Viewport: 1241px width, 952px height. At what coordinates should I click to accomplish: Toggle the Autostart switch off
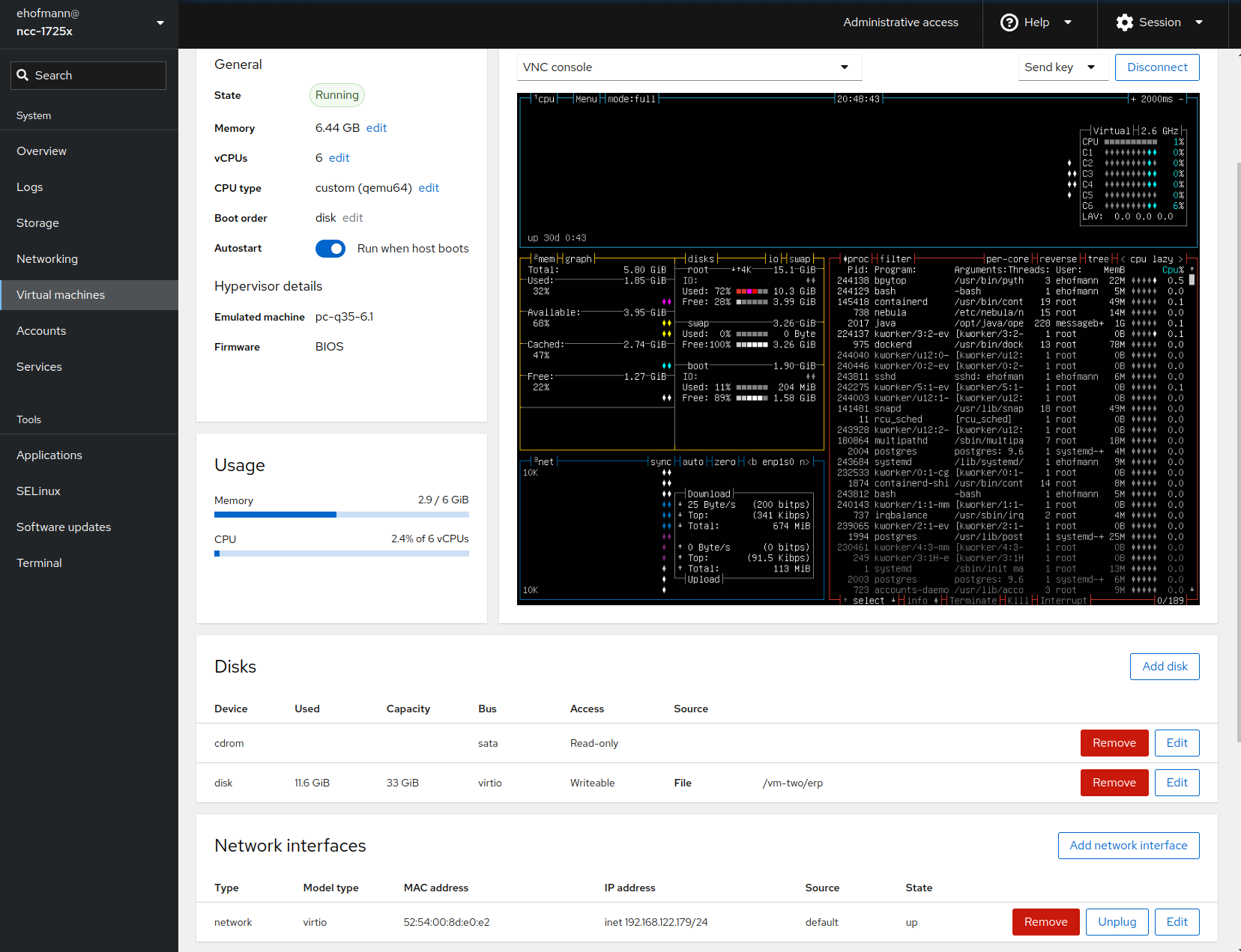(330, 249)
